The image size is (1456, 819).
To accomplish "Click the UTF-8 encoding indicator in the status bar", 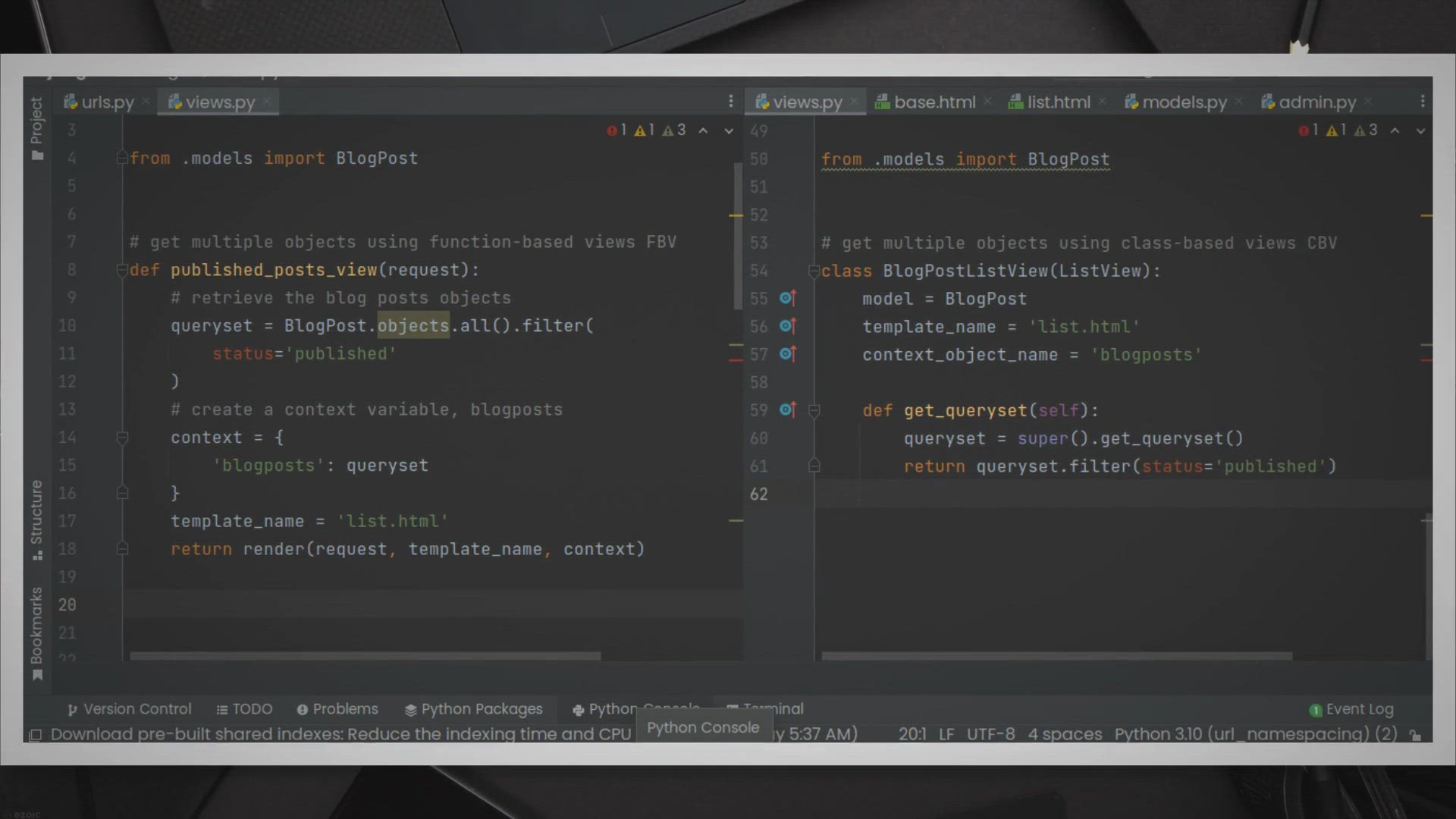I will point(990,734).
